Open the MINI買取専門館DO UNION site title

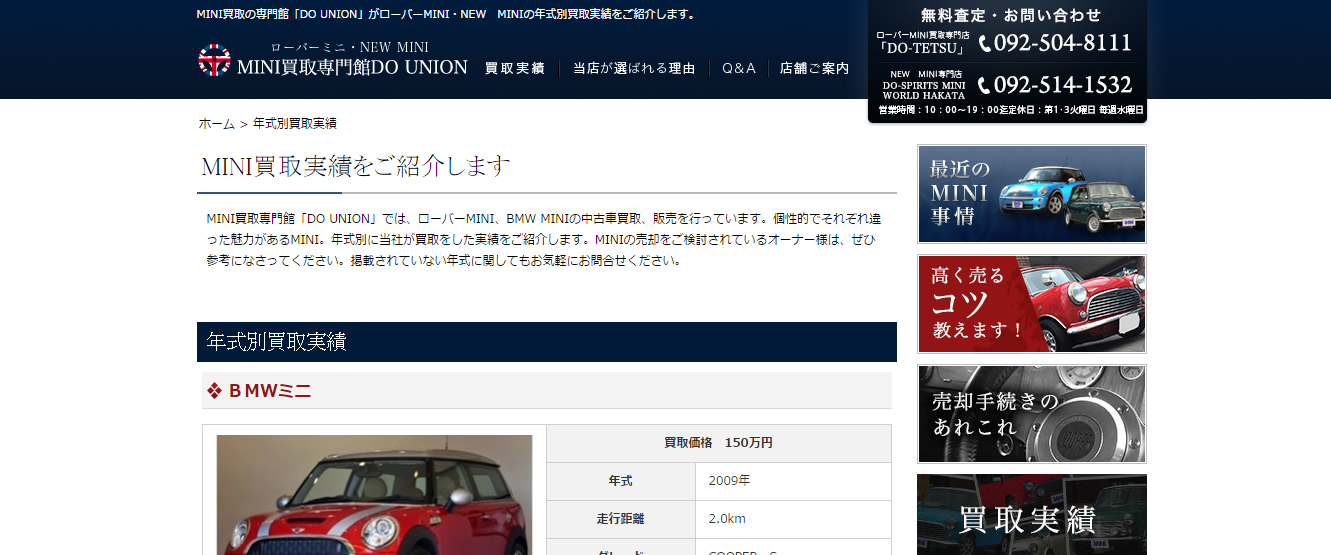(x=352, y=67)
